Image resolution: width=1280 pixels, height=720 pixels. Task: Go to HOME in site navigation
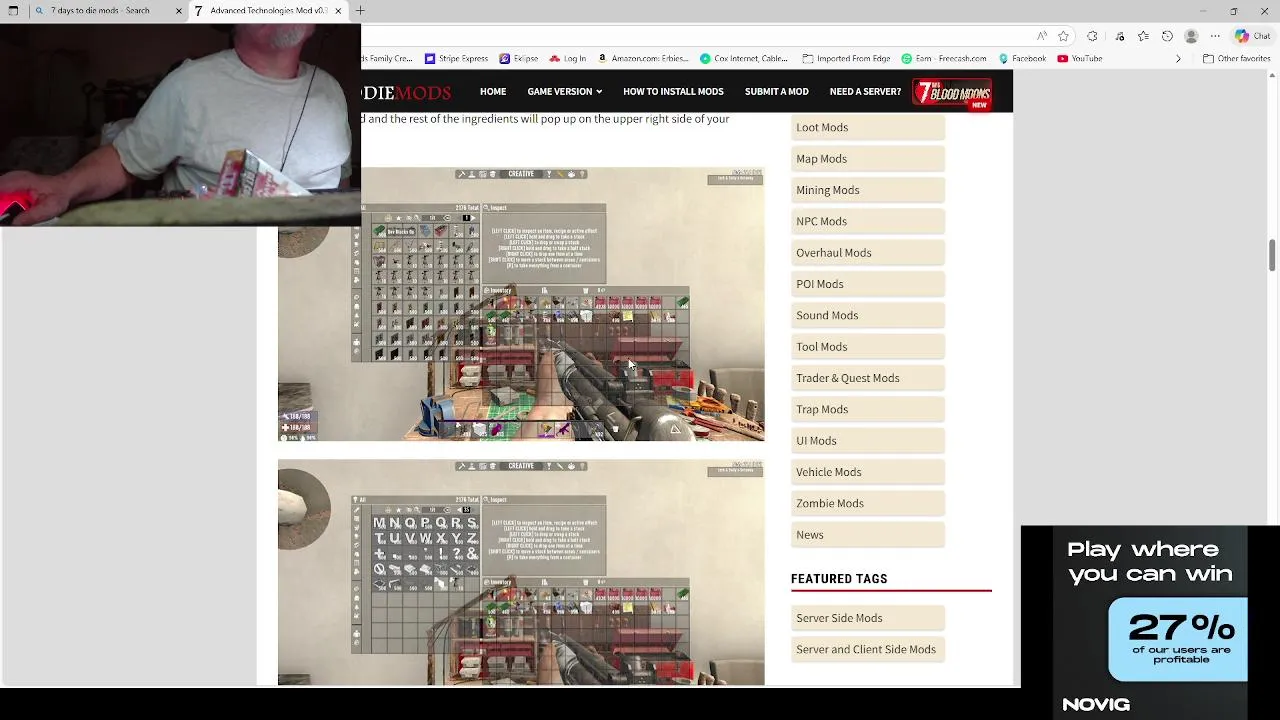[x=493, y=92]
